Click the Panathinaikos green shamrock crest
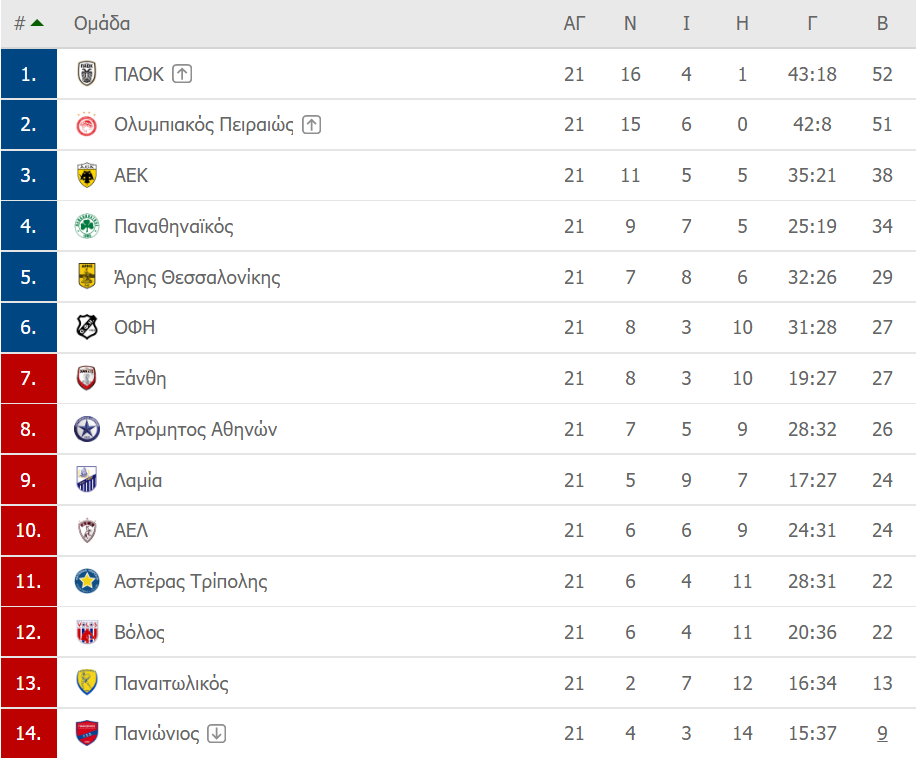This screenshot has height=758, width=916. pos(87,226)
